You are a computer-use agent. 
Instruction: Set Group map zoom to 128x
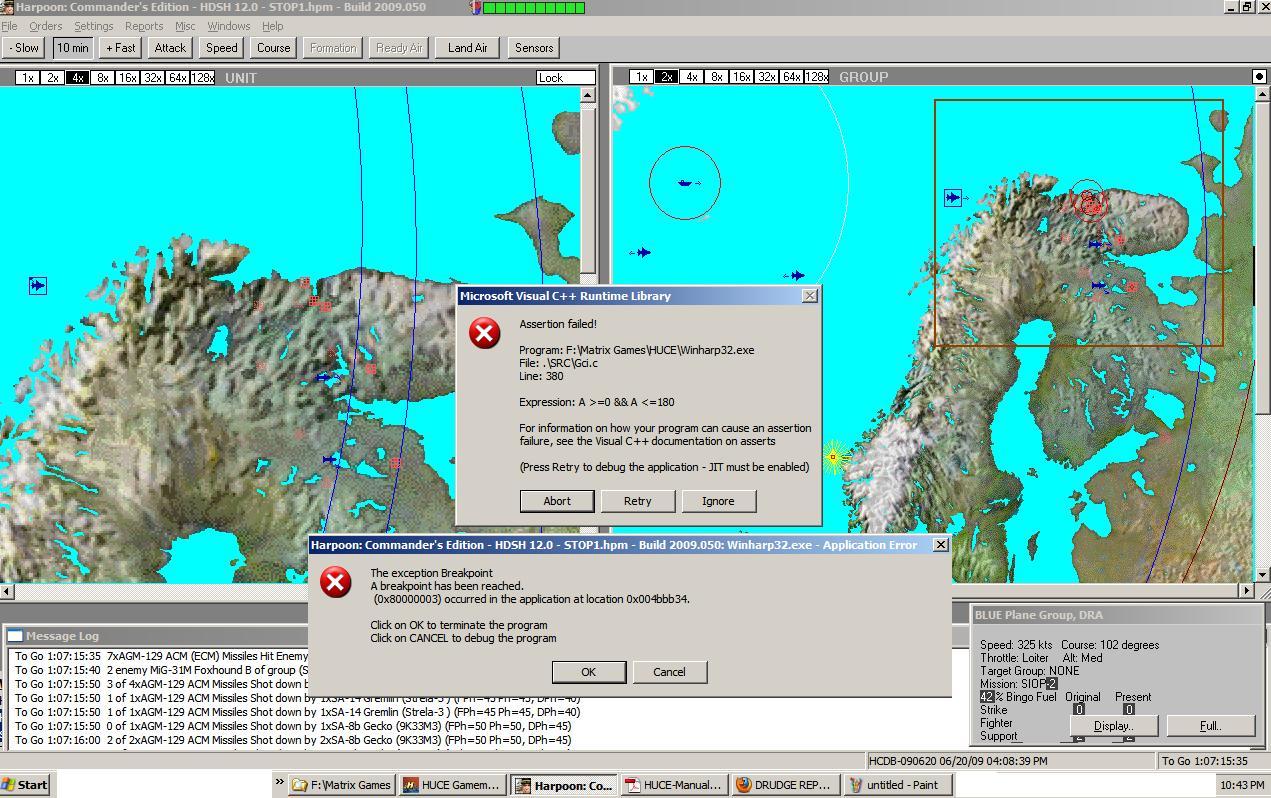pos(817,77)
